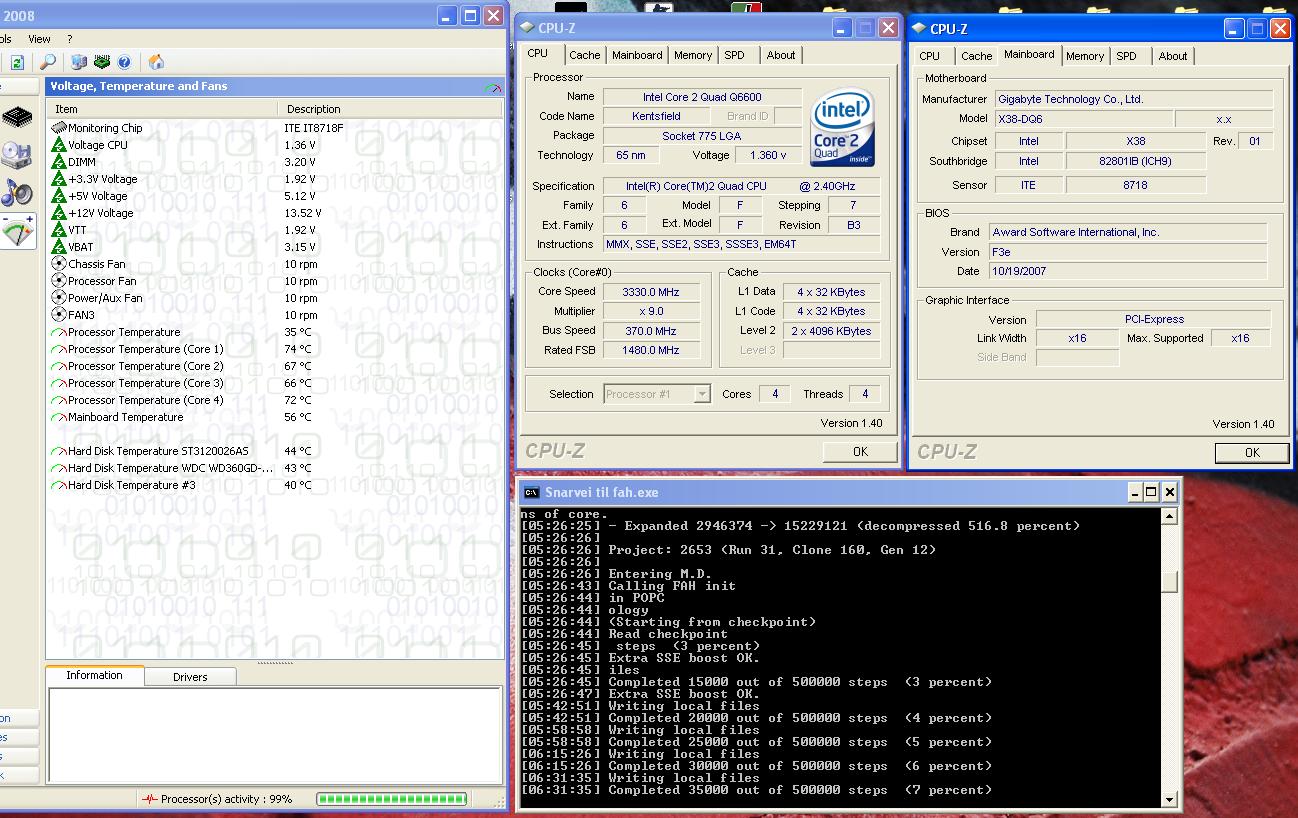This screenshot has height=818, width=1298.
Task: Click the blue help question-mark toolbar icon
Action: click(x=124, y=62)
